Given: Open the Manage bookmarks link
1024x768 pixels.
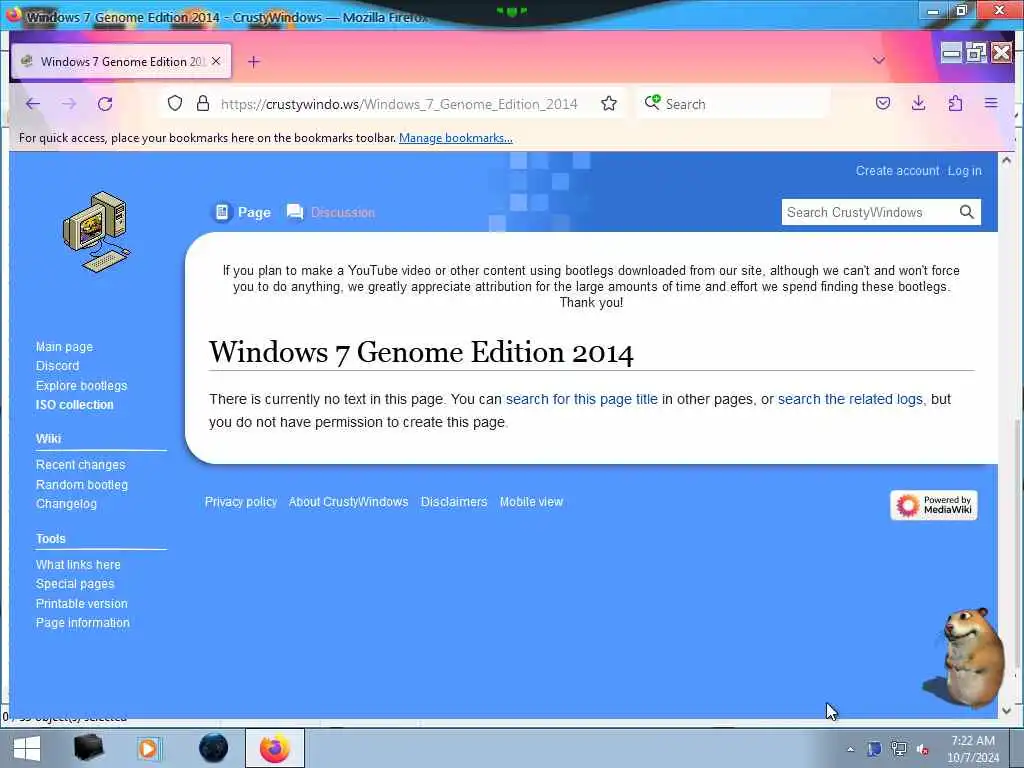Looking at the screenshot, I should pyautogui.click(x=455, y=138).
